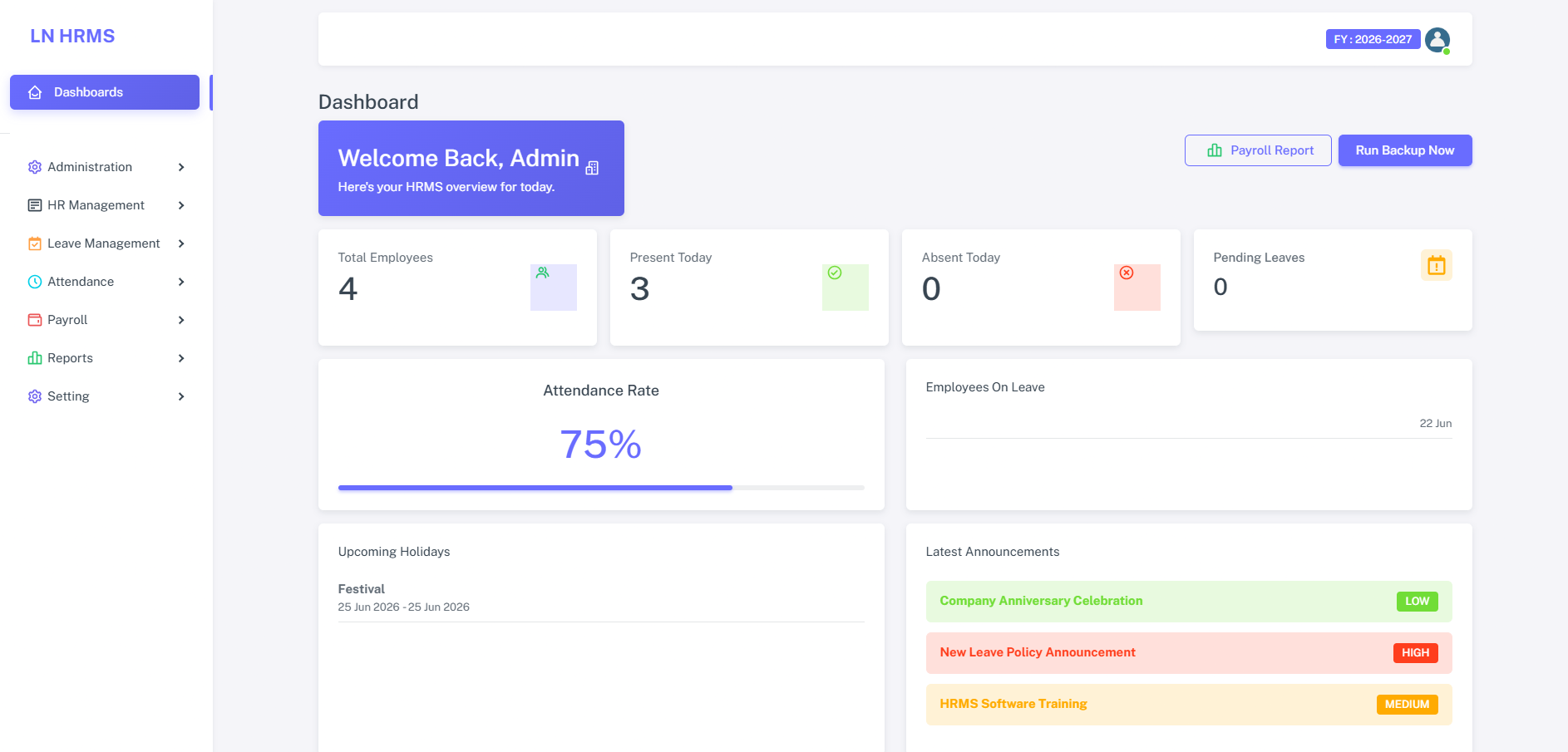1568x752 pixels.
Task: Click the MEDIUM priority badge
Action: [x=1408, y=705]
